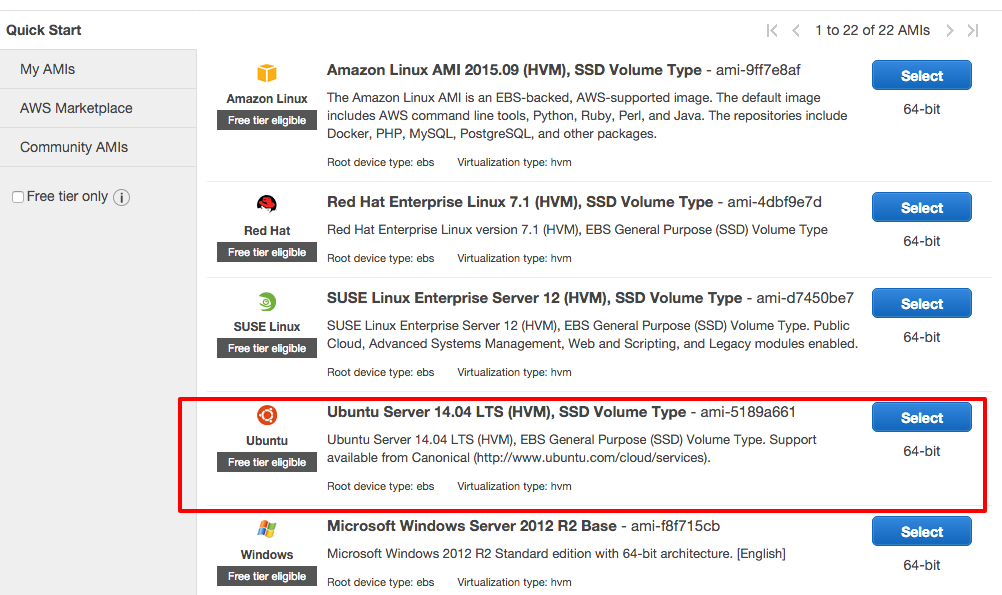Click the Amazon Linux AMI 2015.09 title

coord(514,70)
